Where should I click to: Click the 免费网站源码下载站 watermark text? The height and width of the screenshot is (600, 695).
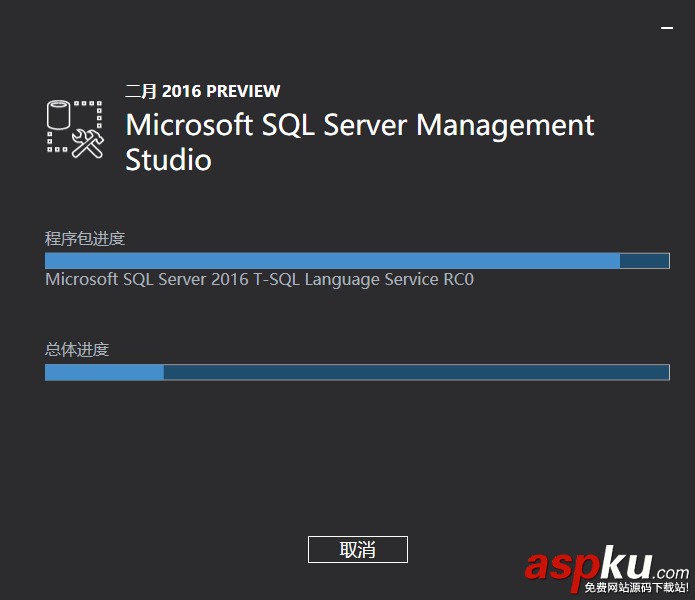coord(636,587)
